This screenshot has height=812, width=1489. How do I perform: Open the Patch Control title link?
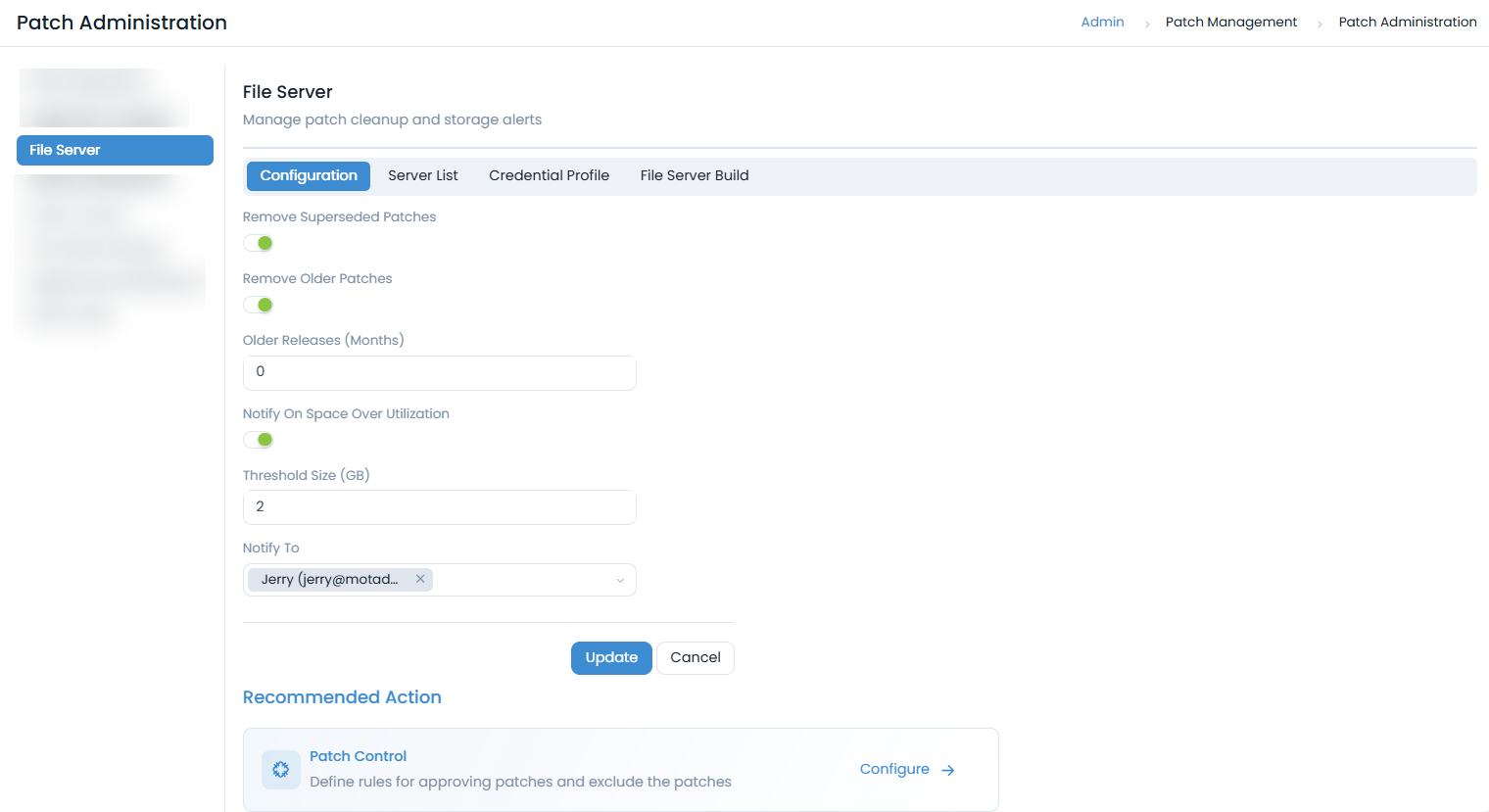[x=358, y=756]
